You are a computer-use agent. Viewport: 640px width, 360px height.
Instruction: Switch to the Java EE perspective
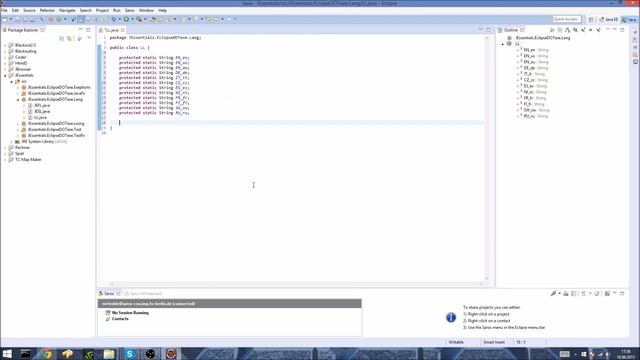[x=609, y=19]
